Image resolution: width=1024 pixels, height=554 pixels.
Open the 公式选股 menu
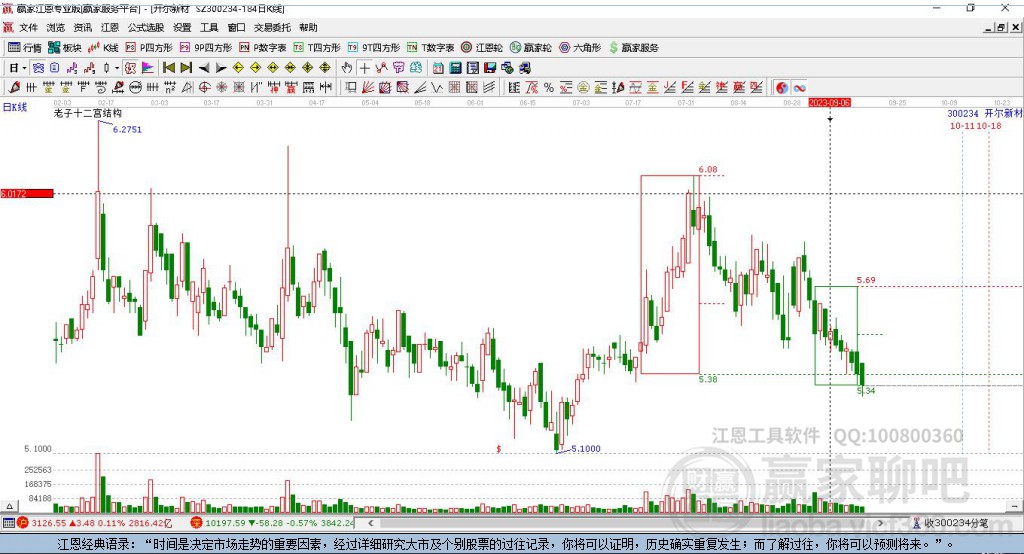pos(146,27)
